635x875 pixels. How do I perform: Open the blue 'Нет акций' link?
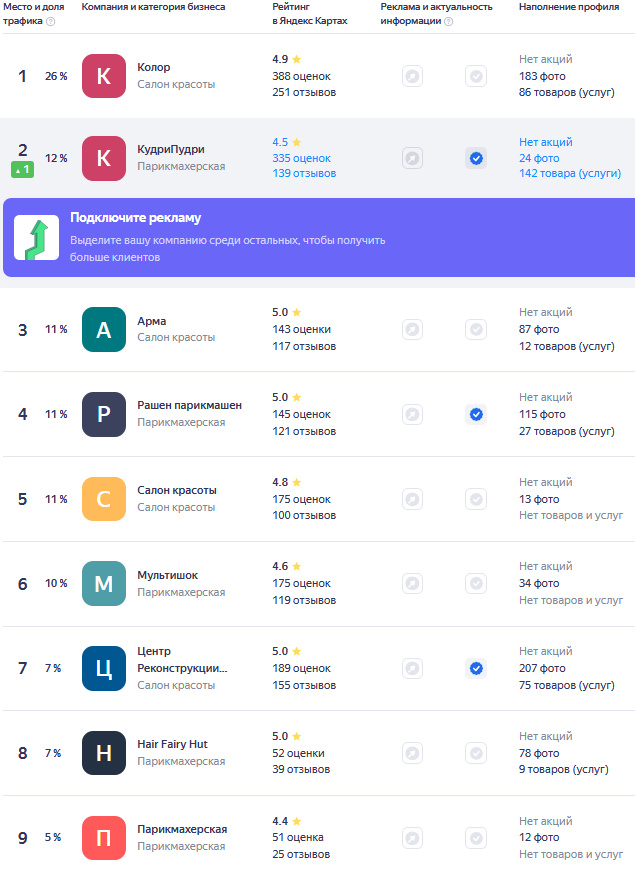point(546,142)
